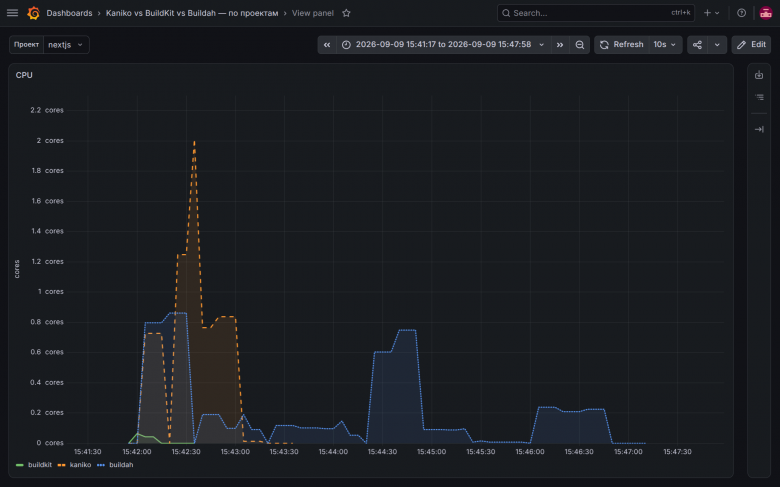Click the dock sidebar arrow icon

click(759, 129)
